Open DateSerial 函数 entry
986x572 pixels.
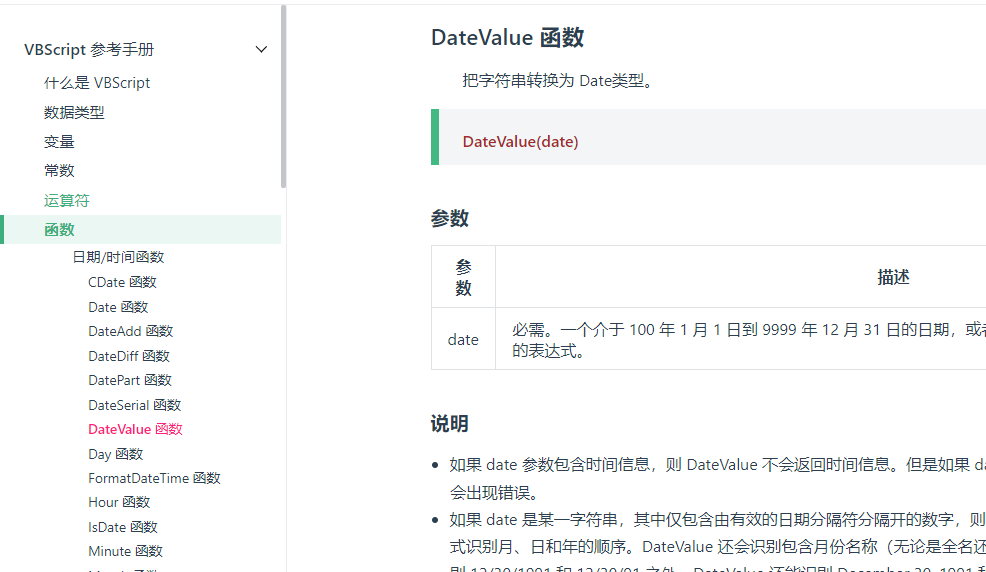(x=135, y=405)
